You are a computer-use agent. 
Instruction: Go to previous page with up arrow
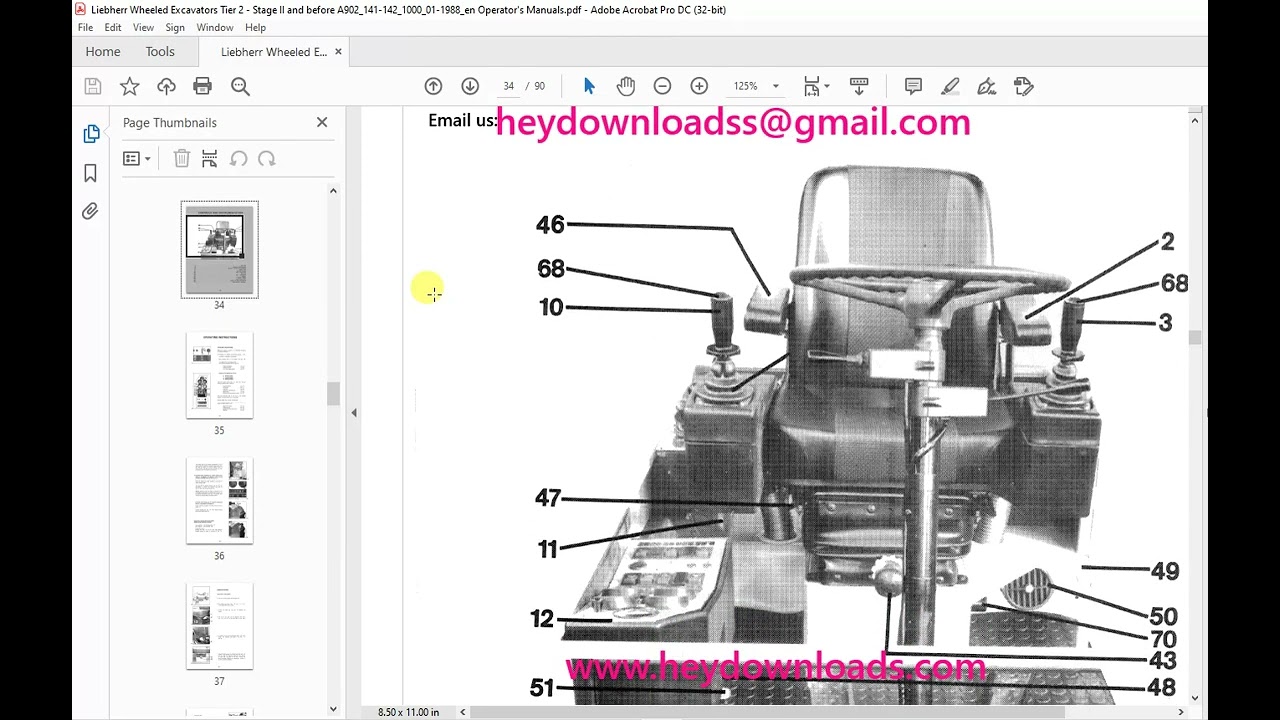coord(433,86)
